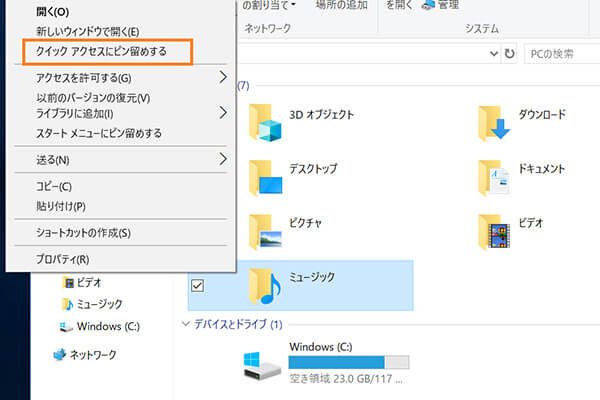
Task: Expand ライブラリに追加(I) submenu arrow
Action: [223, 113]
